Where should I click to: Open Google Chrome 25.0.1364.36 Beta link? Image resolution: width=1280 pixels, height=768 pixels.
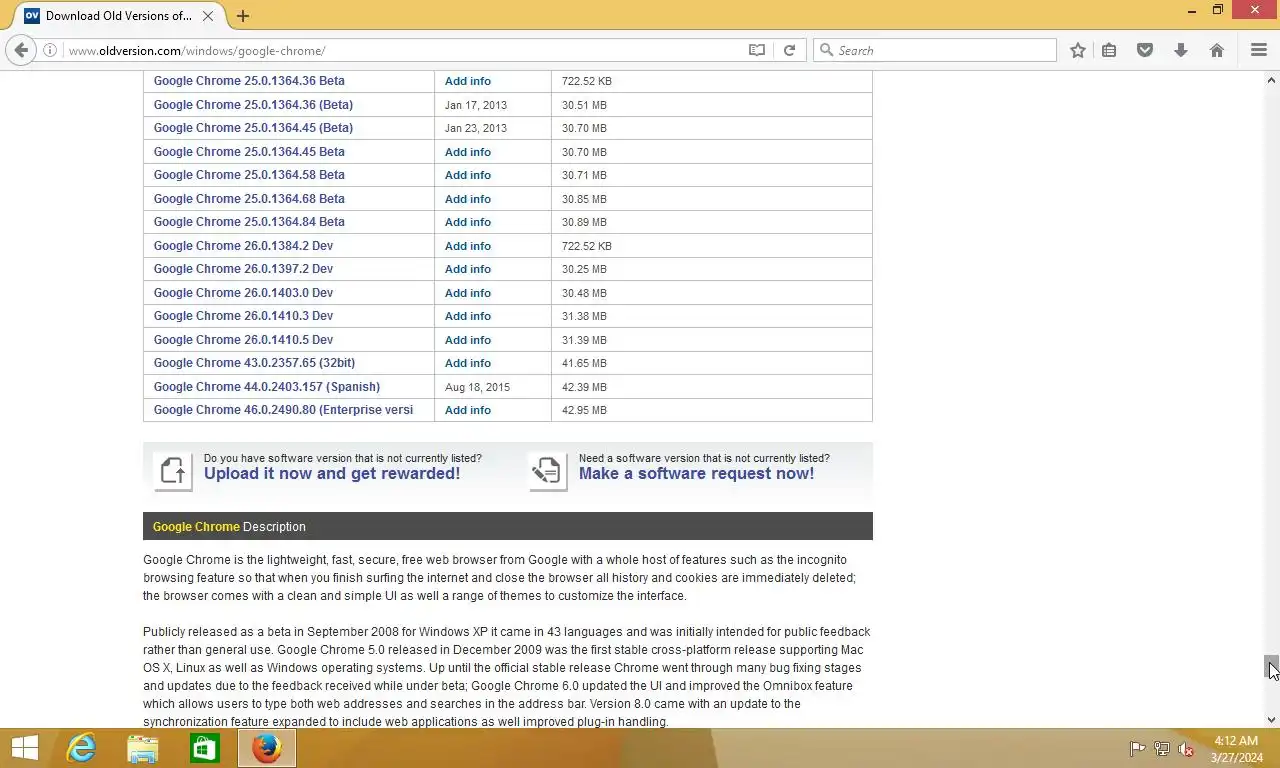pyautogui.click(x=249, y=81)
